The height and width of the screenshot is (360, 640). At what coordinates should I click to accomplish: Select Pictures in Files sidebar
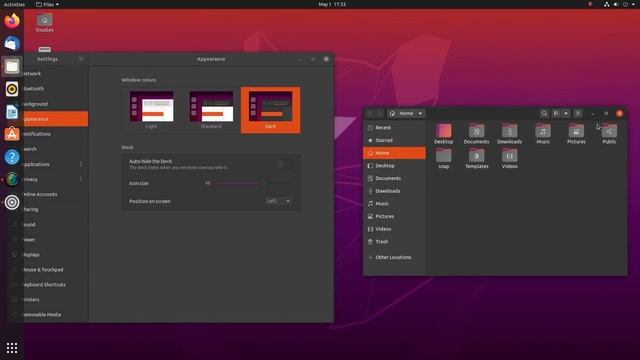[x=394, y=216]
